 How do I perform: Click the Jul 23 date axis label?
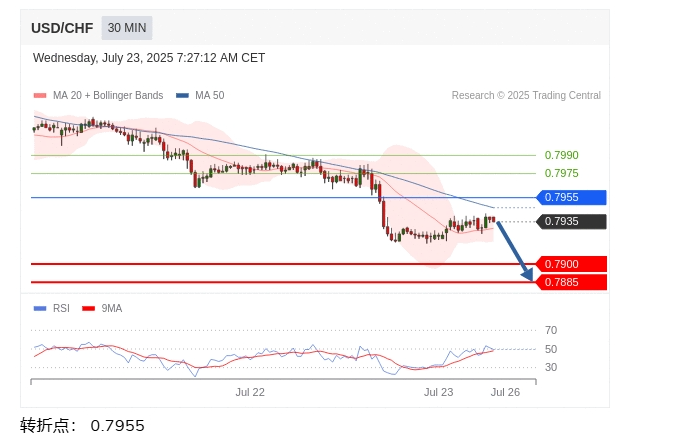pos(438,392)
